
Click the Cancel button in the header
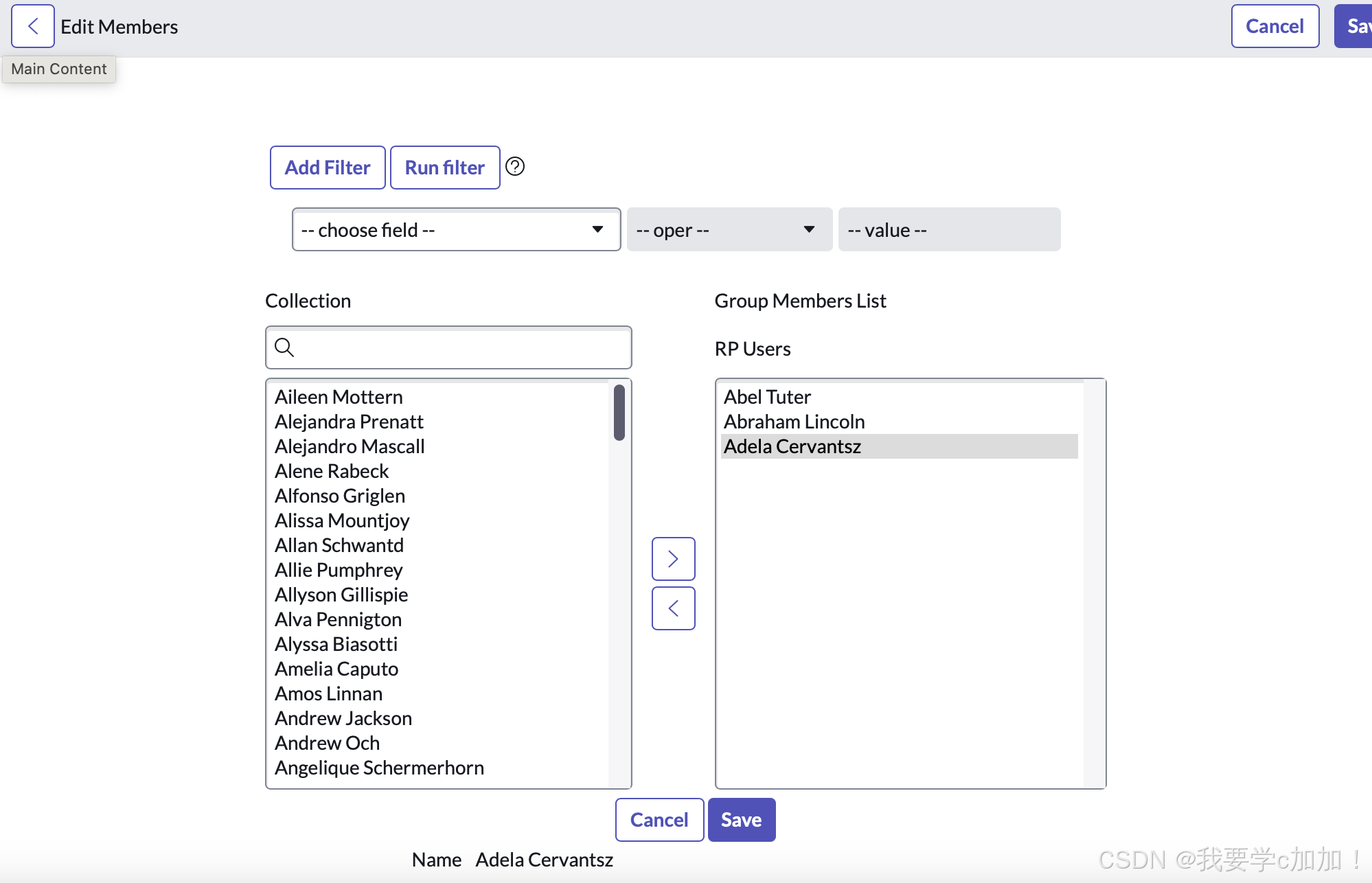click(1274, 26)
